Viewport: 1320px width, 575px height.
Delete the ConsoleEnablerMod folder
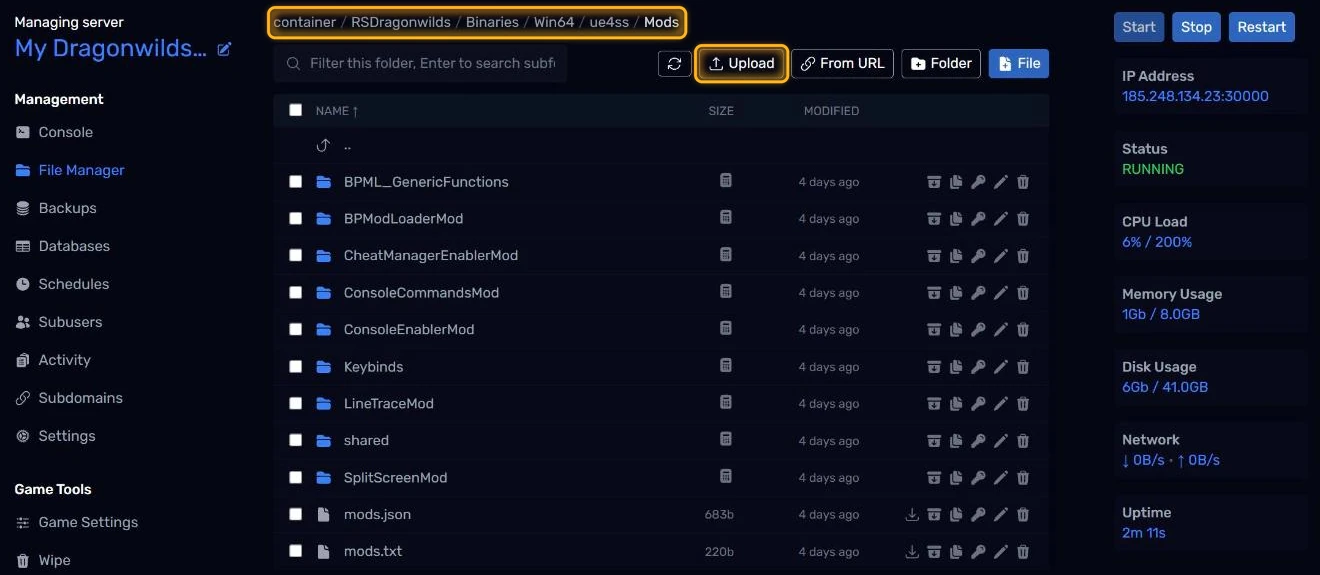click(x=1023, y=330)
